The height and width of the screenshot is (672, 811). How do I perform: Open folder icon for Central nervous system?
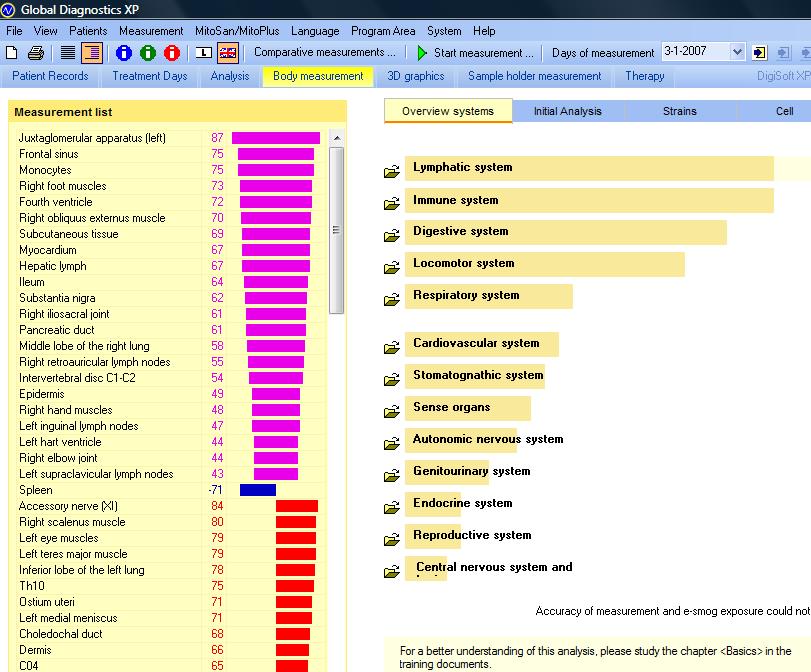click(392, 571)
